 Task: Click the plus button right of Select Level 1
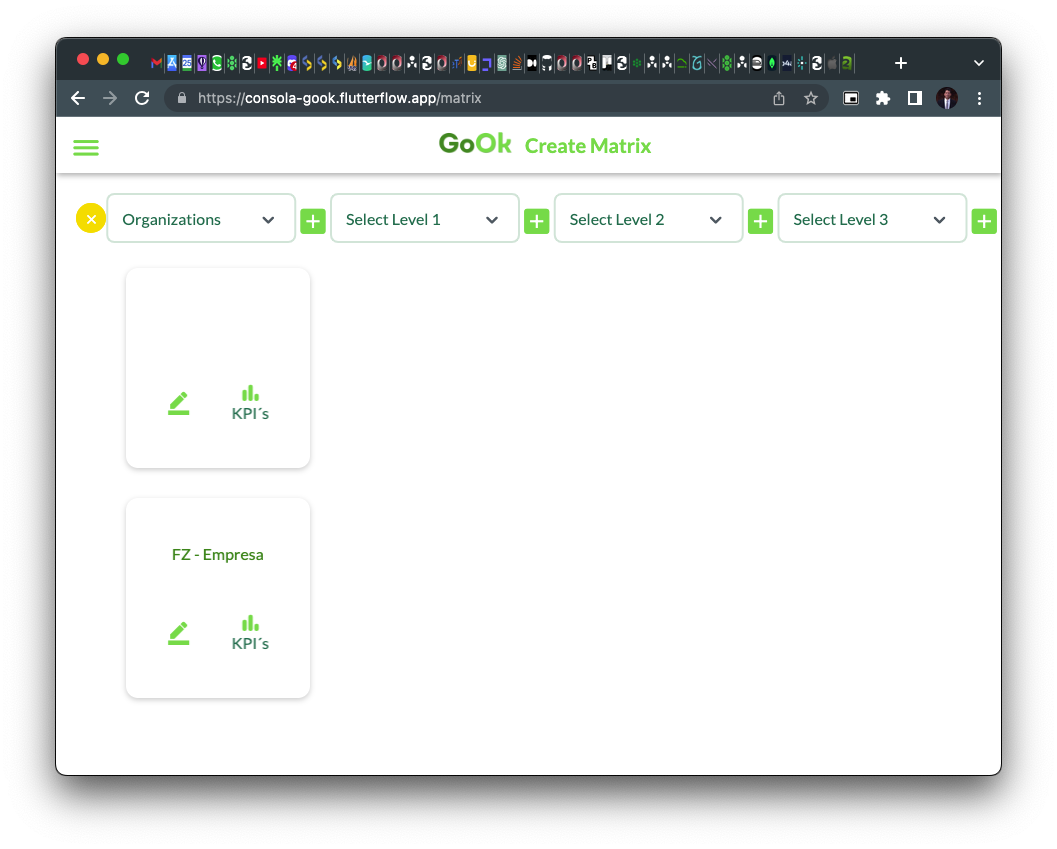(x=537, y=221)
